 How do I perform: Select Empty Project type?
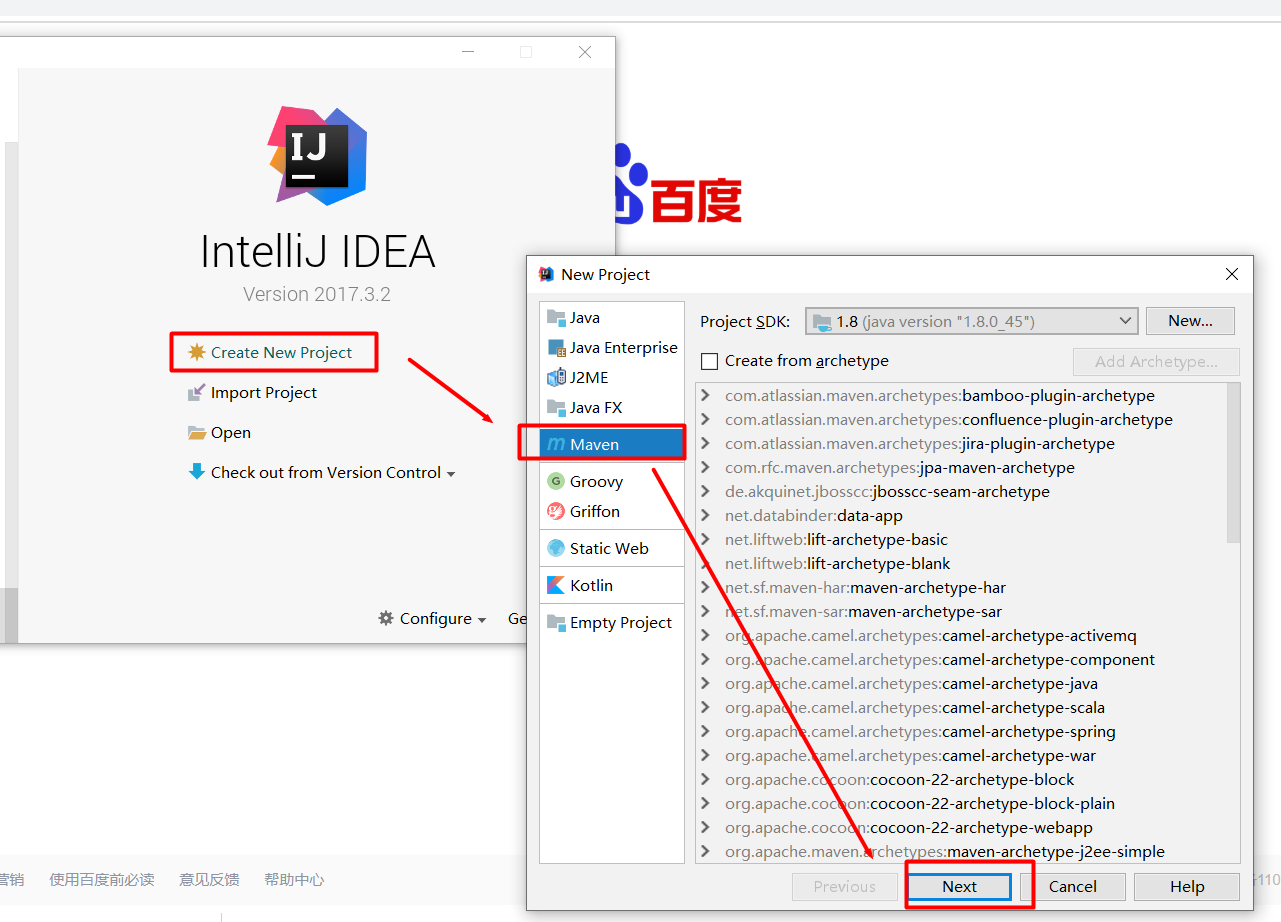(612, 623)
